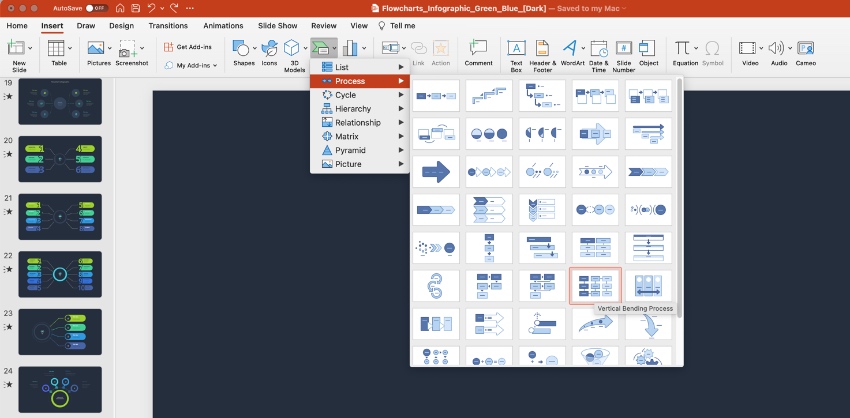
Task: Select Relationship in SmartArt menu
Action: click(360, 123)
